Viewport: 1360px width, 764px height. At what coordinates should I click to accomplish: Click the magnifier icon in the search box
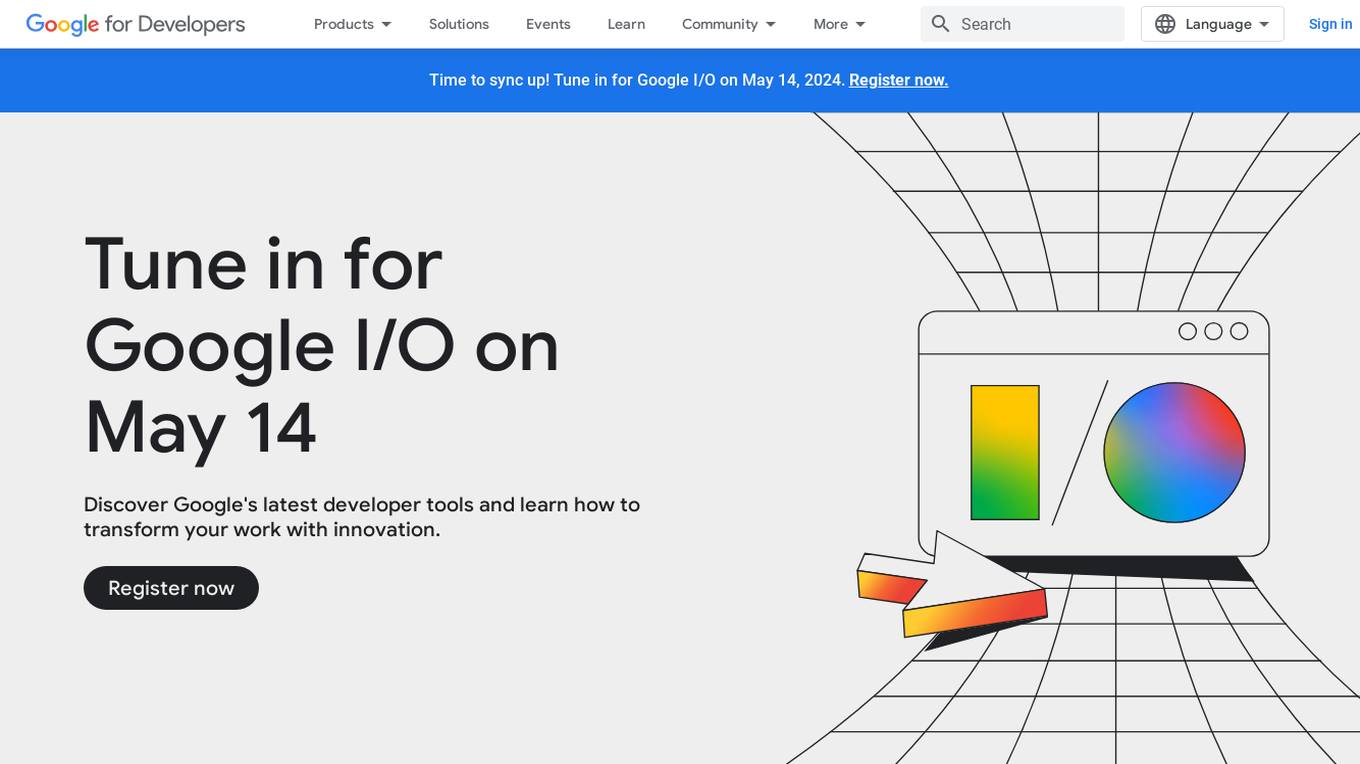click(940, 24)
